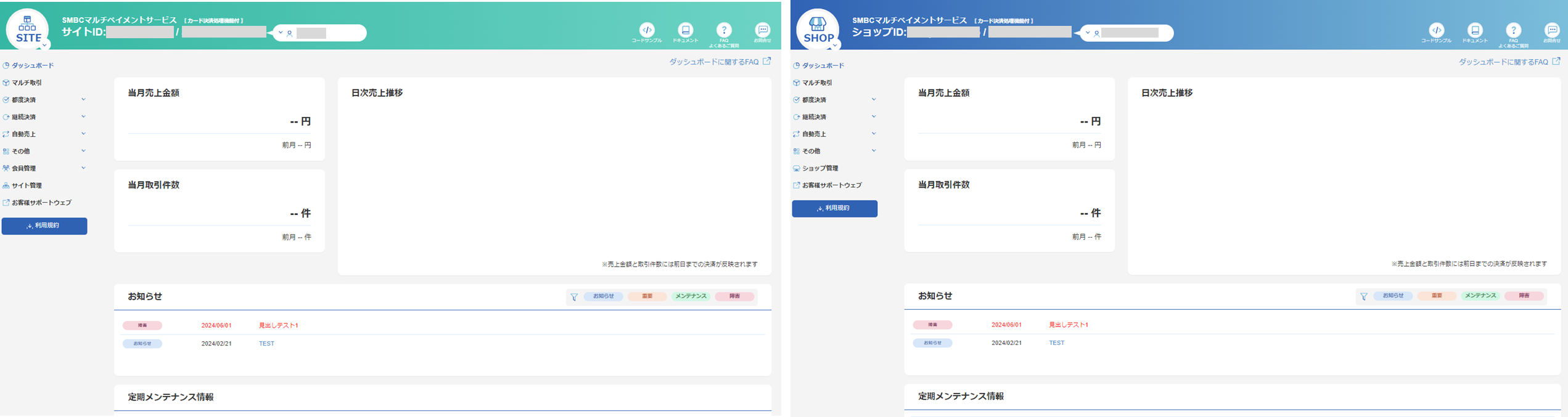Toggle 障害 filter chip on SHOP screen
Image resolution: width=1568 pixels, height=417 pixels.
pyautogui.click(x=1524, y=296)
